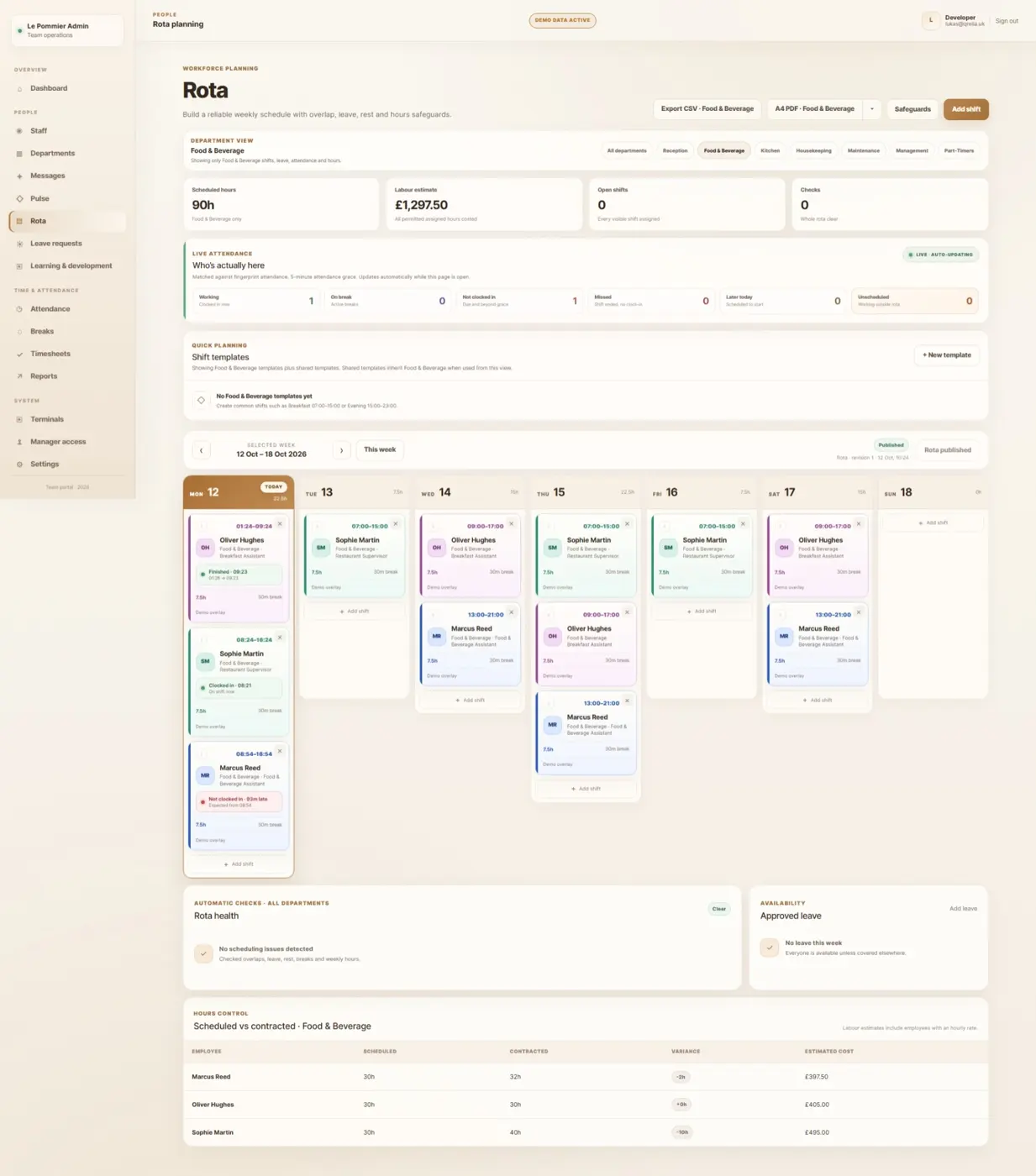
Task: Open the A4 PDF export dropdown arrow
Action: (x=872, y=109)
